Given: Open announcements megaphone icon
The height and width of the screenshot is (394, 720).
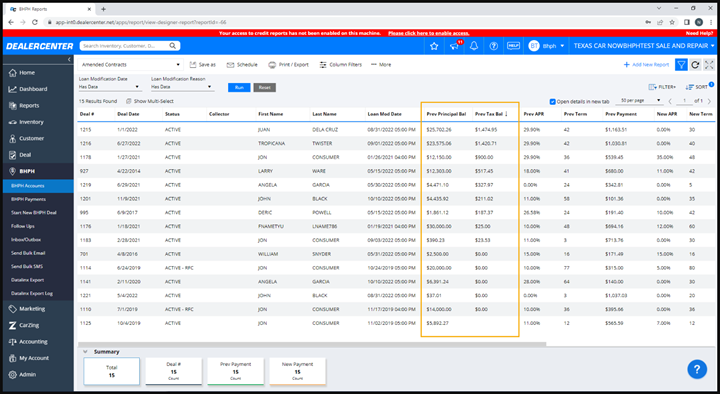Looking at the screenshot, I should 455,46.
